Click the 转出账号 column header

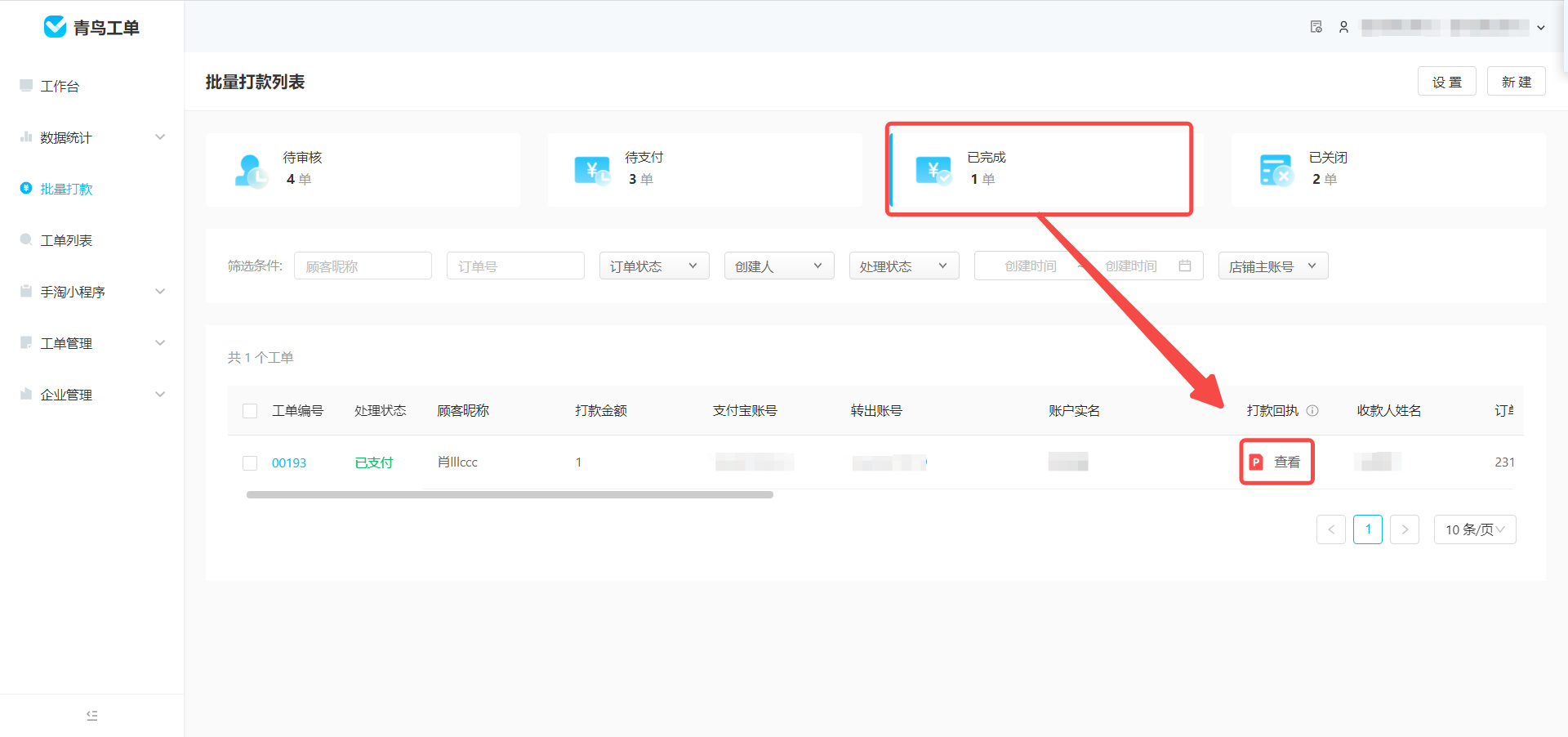click(x=876, y=411)
